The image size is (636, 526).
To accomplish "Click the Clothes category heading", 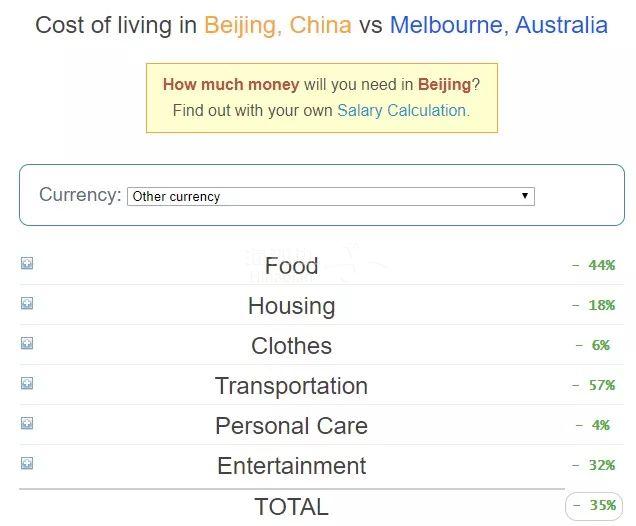I will click(x=291, y=346).
